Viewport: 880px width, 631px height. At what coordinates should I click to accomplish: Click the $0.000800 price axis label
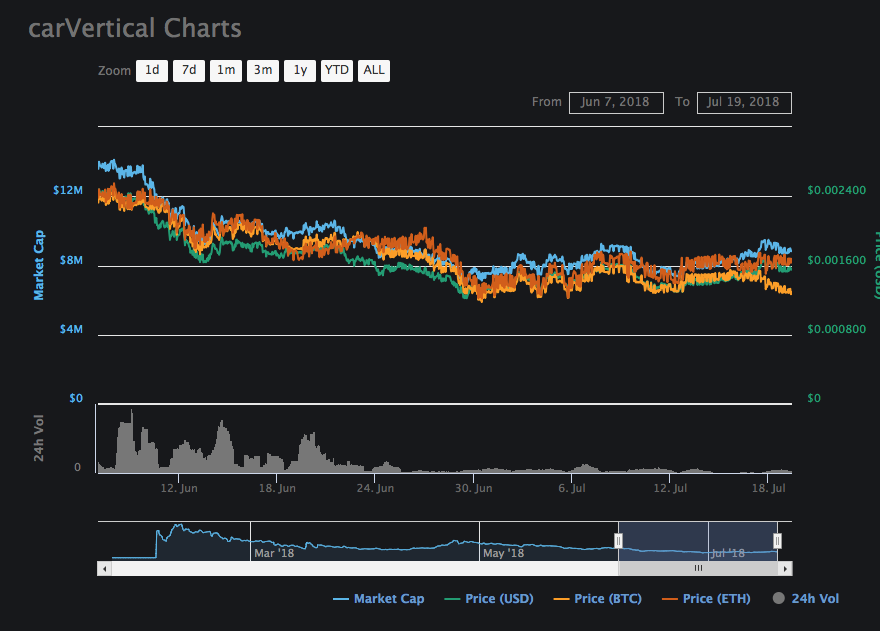836,330
